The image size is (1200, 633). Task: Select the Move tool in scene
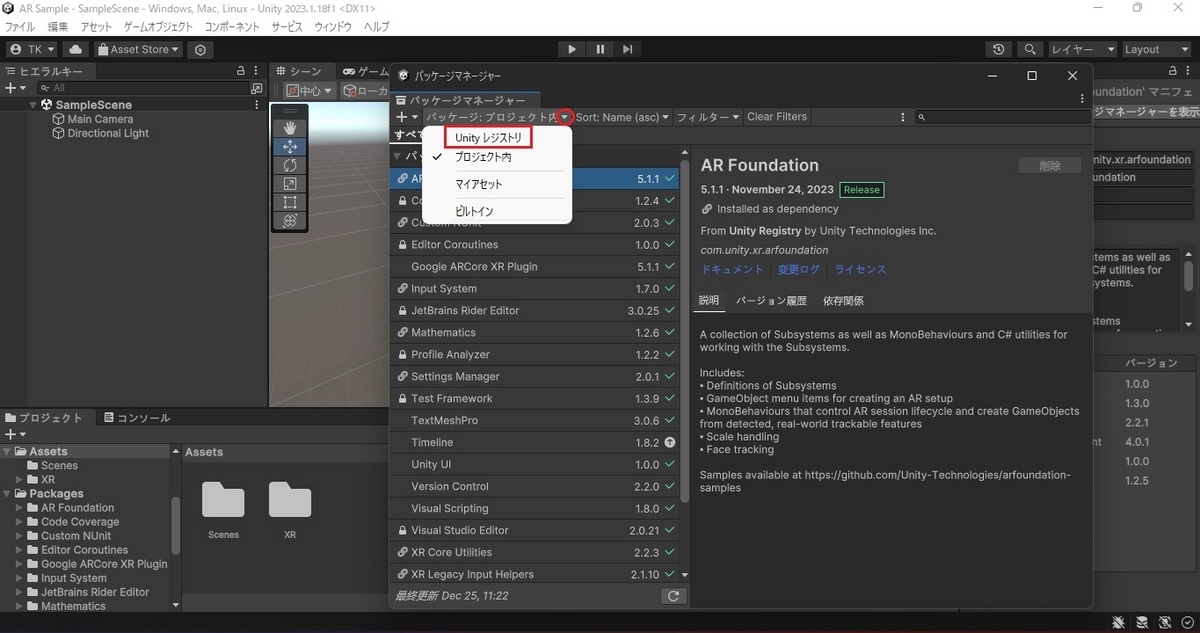290,146
